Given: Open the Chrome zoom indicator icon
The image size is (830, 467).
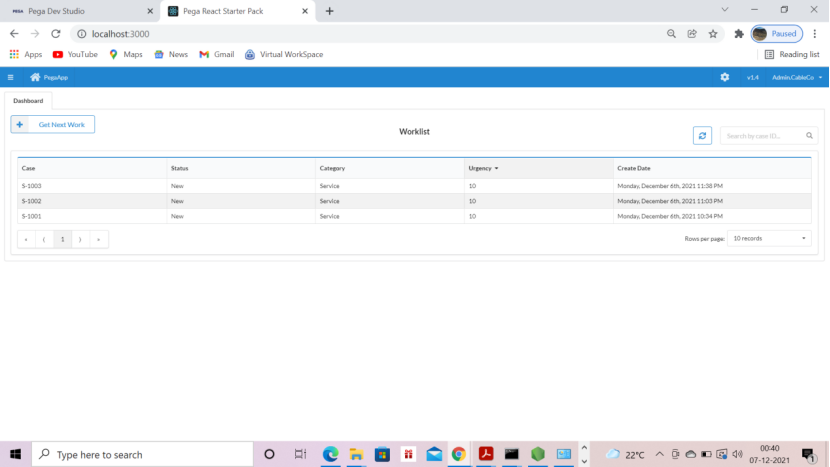Looking at the screenshot, I should 671,34.
